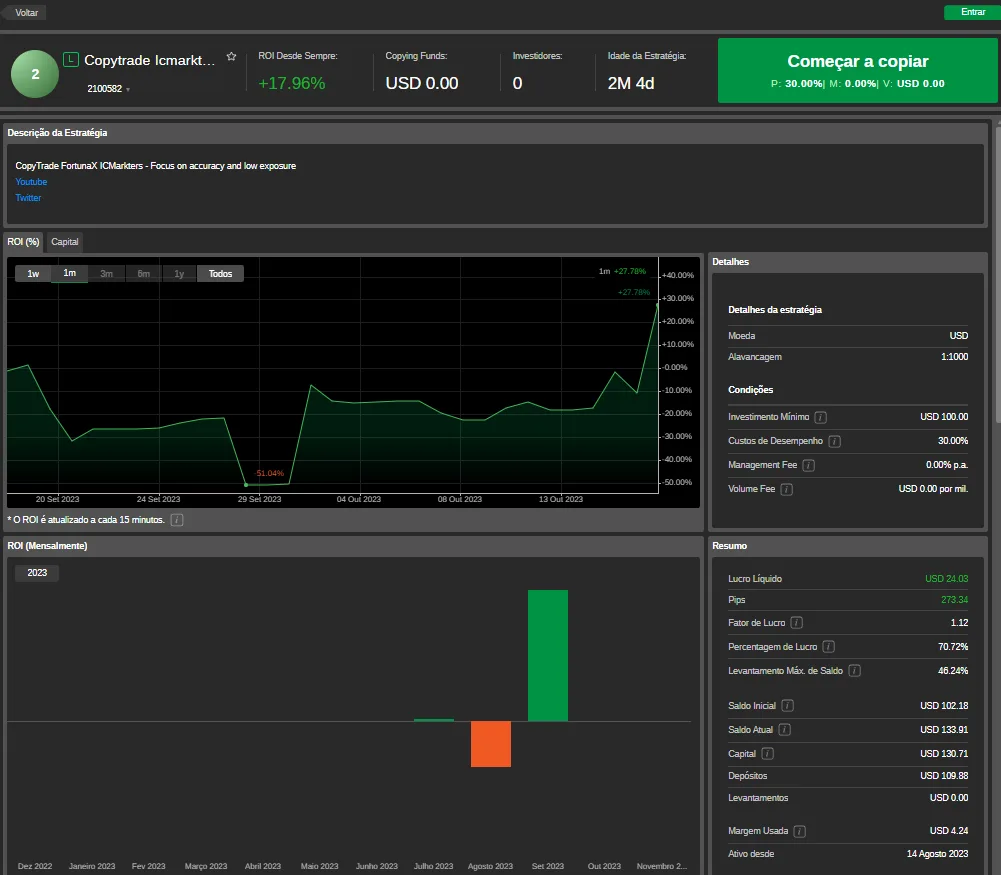Click the 1m +27.78% chart label

(x=622, y=271)
